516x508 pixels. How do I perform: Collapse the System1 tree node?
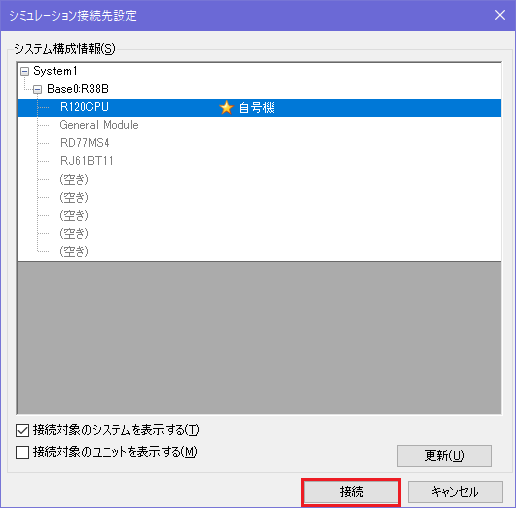pyautogui.click(x=24, y=71)
